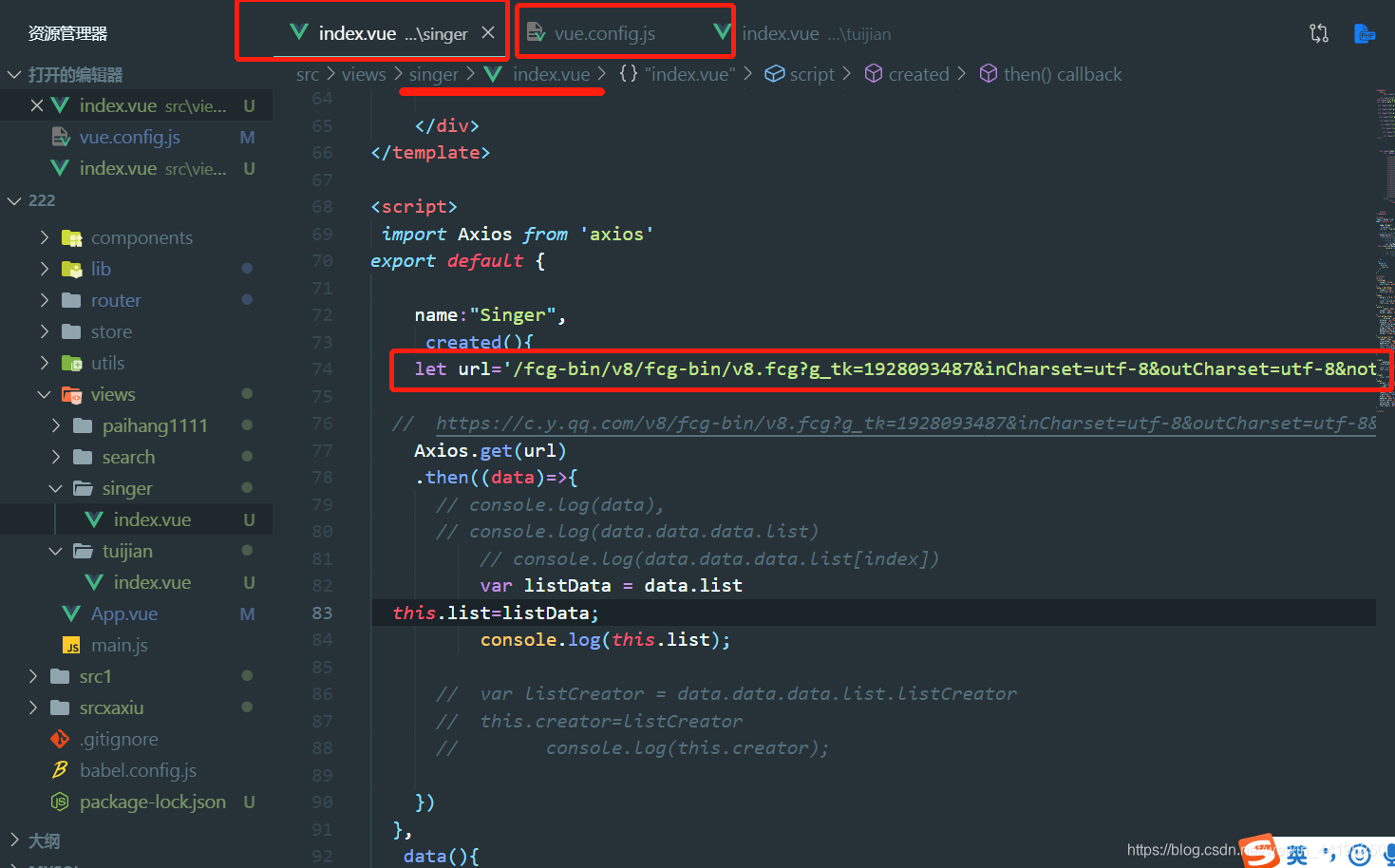
Task: Open the compare changes icon in the editor toolbar
Action: pyautogui.click(x=1318, y=33)
